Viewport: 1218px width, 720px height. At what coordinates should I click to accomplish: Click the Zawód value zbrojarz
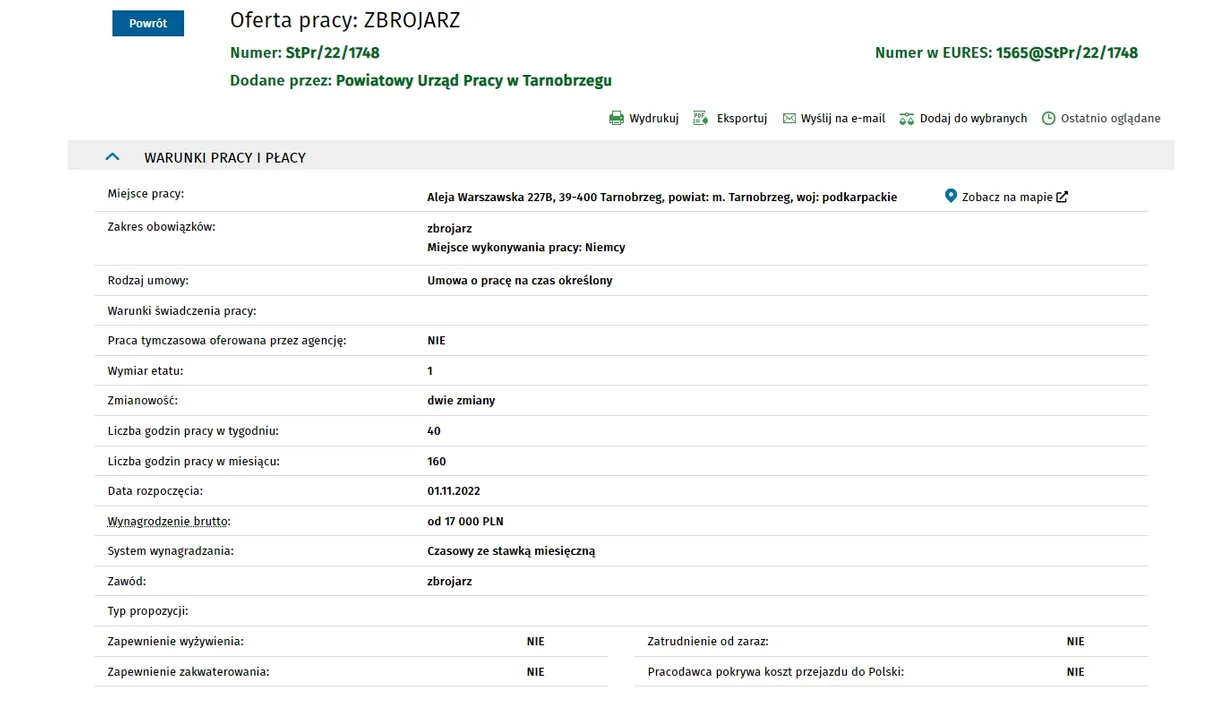[450, 581]
